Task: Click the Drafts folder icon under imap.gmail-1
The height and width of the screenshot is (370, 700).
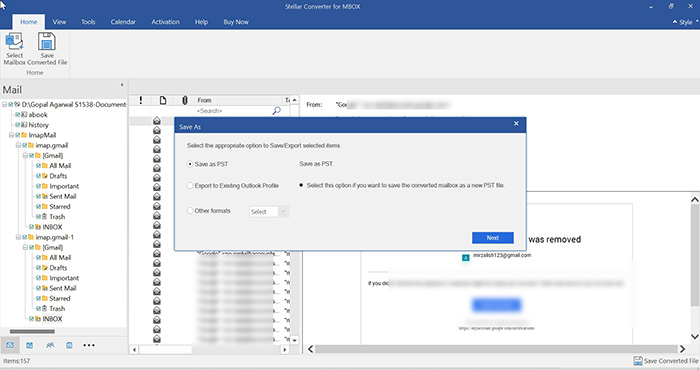Action: point(45,268)
